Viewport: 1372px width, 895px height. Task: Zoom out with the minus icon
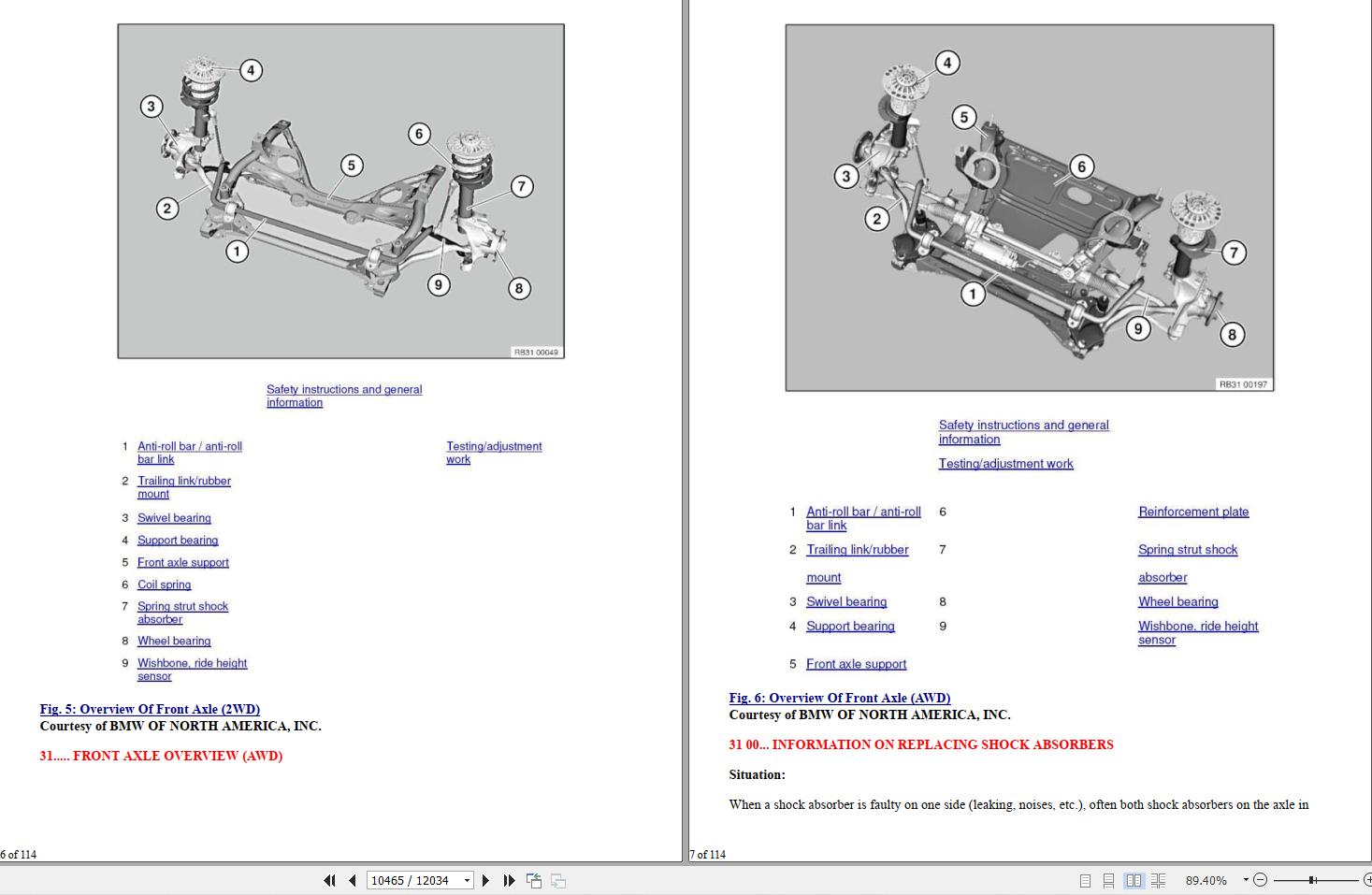point(1260,880)
